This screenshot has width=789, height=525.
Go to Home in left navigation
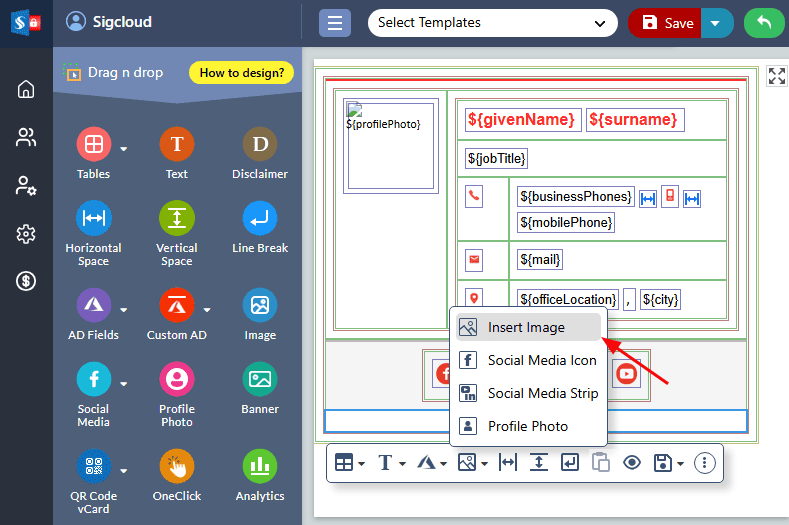click(26, 89)
